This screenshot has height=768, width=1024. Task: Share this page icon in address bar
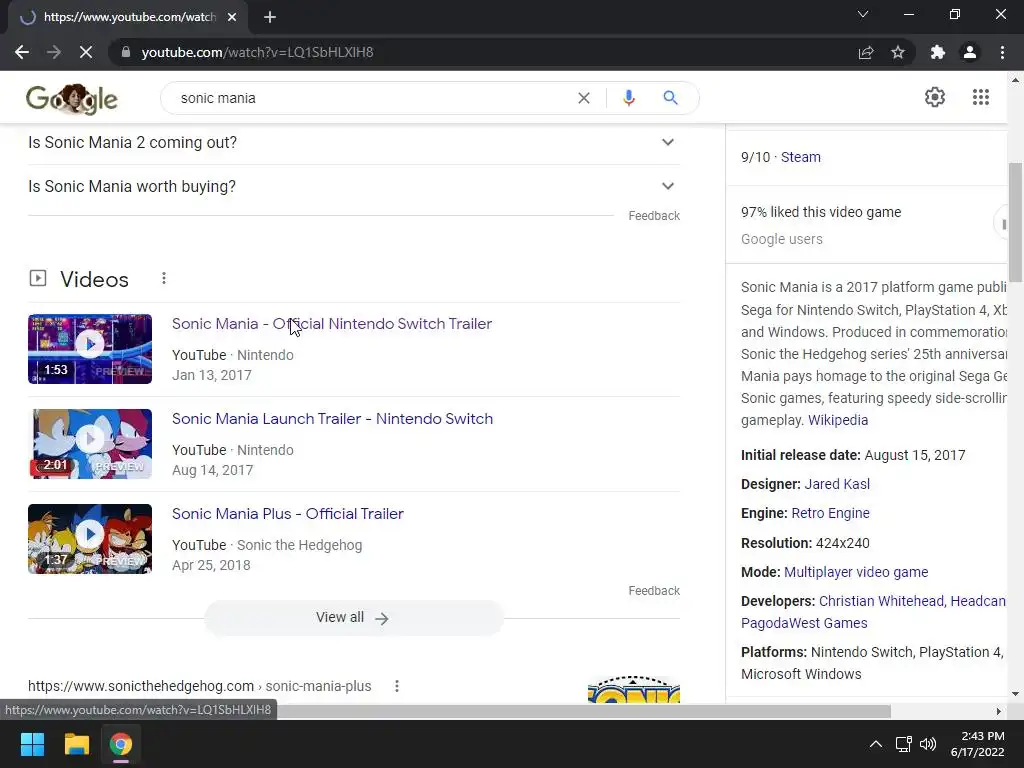pos(866,52)
